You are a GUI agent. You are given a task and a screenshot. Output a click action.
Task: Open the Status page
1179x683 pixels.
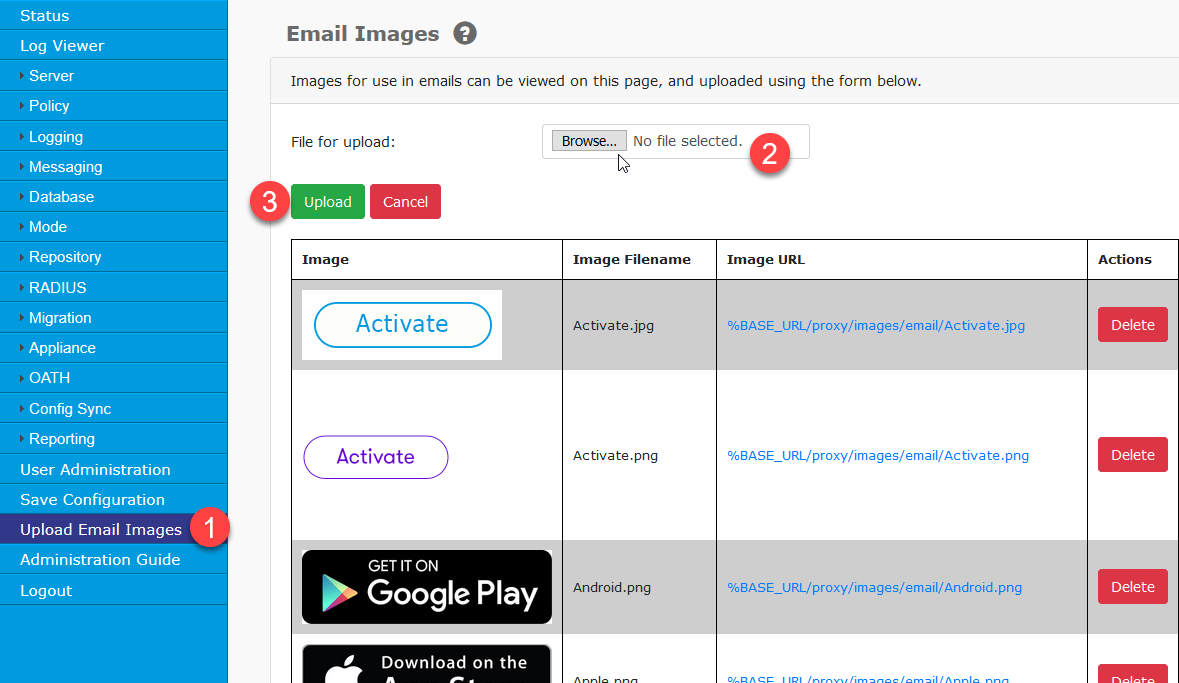(42, 15)
